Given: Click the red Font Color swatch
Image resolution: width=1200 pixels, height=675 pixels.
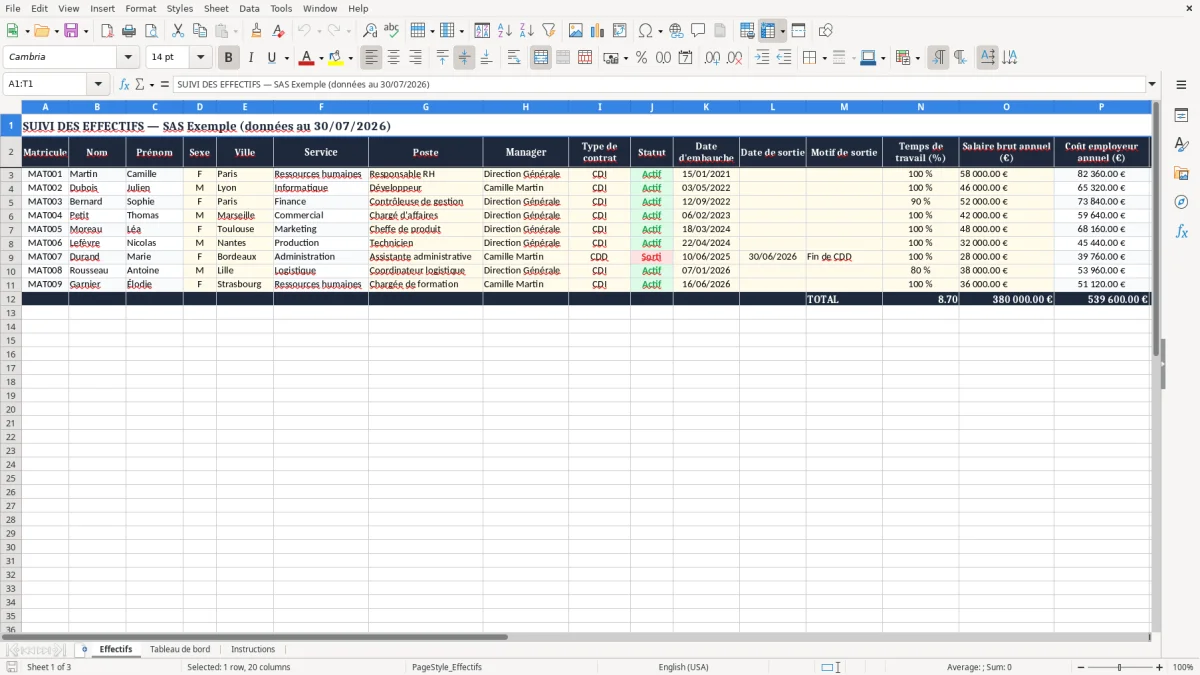Looking at the screenshot, I should pos(307,58).
